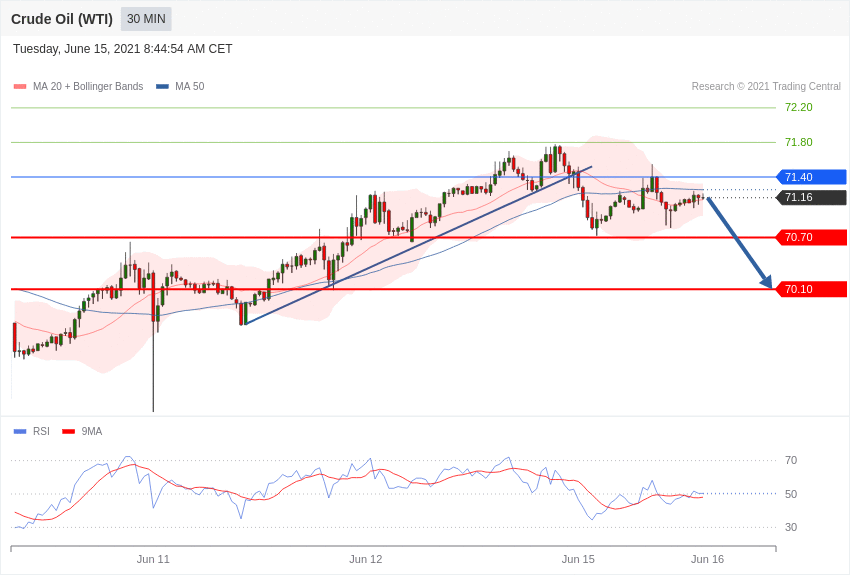Viewport: 850px width, 576px height.
Task: Click the MA 50 legend swatch
Action: point(163,87)
